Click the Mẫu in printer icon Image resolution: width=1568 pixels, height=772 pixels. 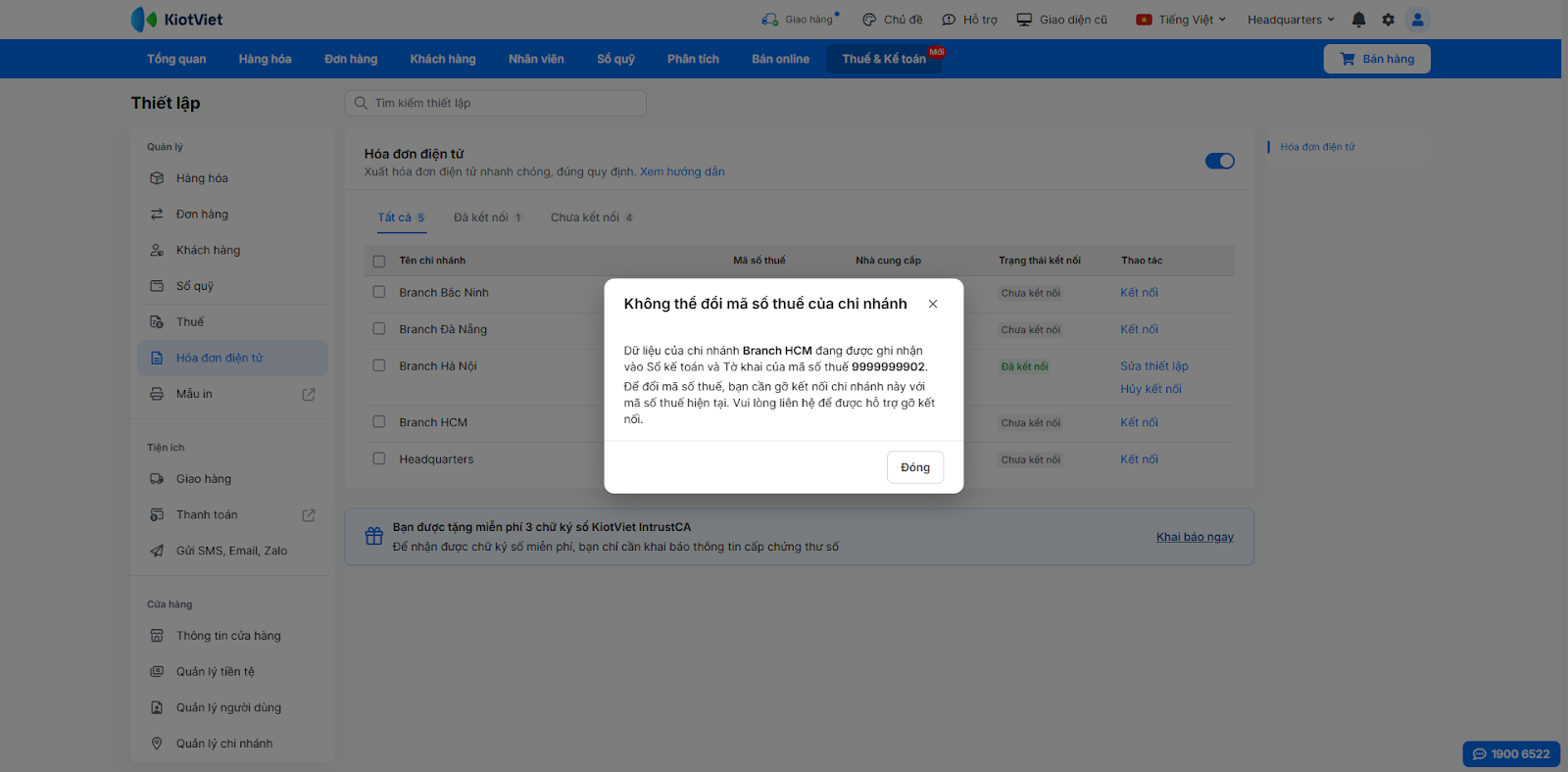tap(157, 394)
